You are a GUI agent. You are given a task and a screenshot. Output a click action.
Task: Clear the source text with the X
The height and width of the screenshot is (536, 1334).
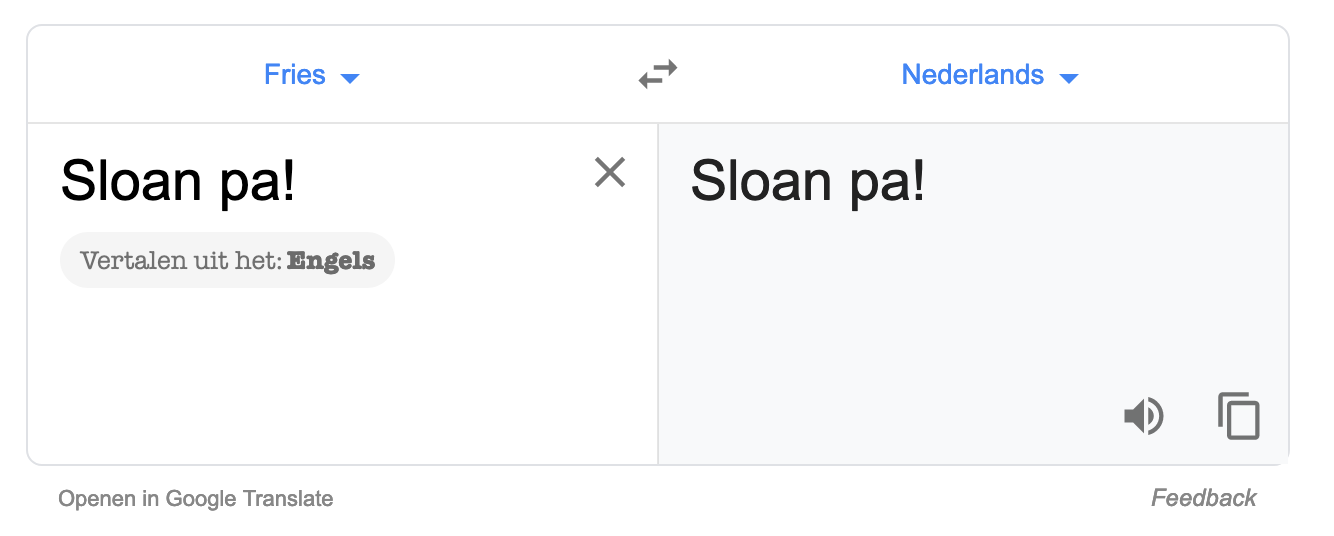[x=610, y=173]
